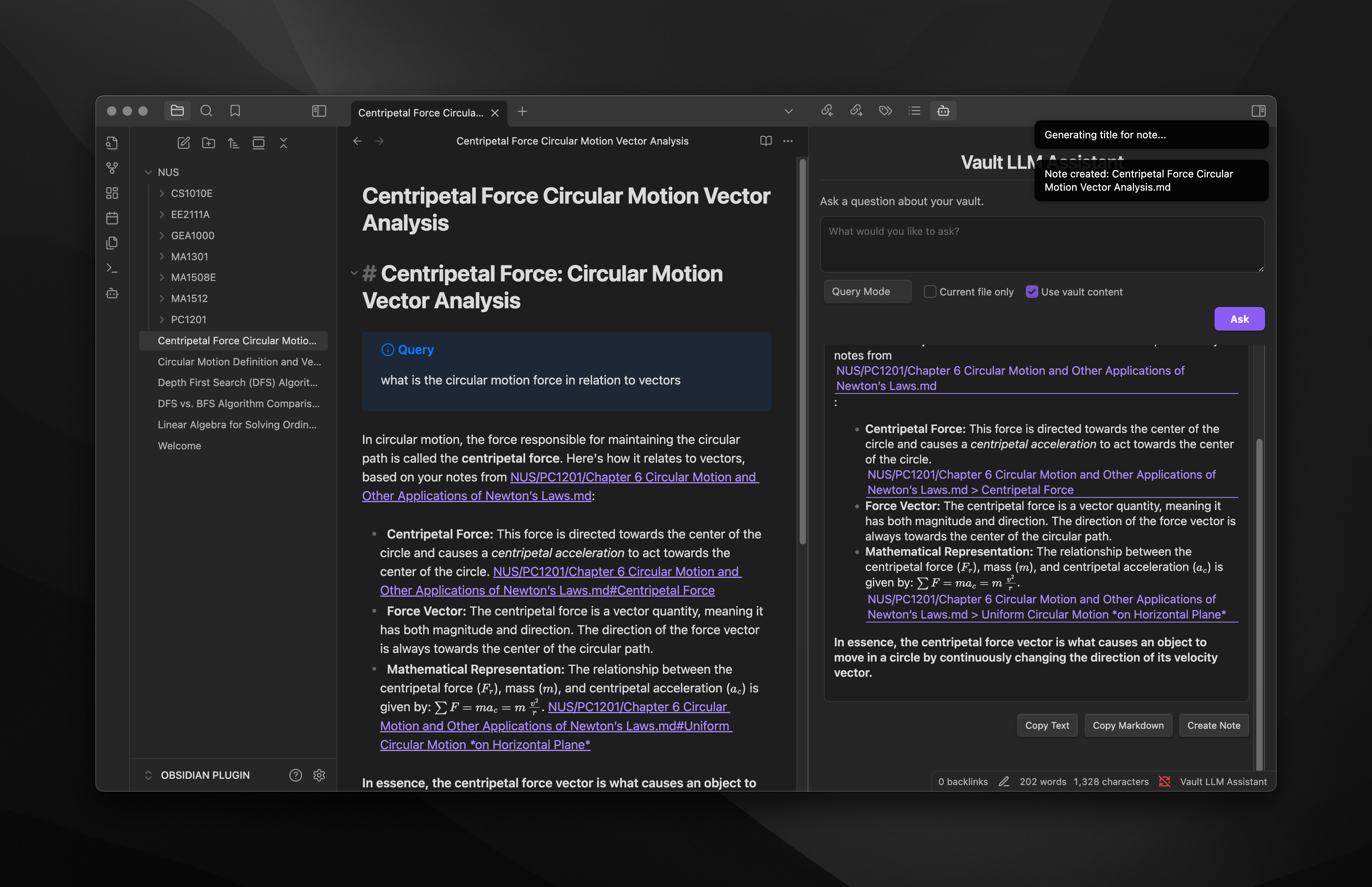
Task: Open graph view from the left ribbon
Action: click(112, 168)
